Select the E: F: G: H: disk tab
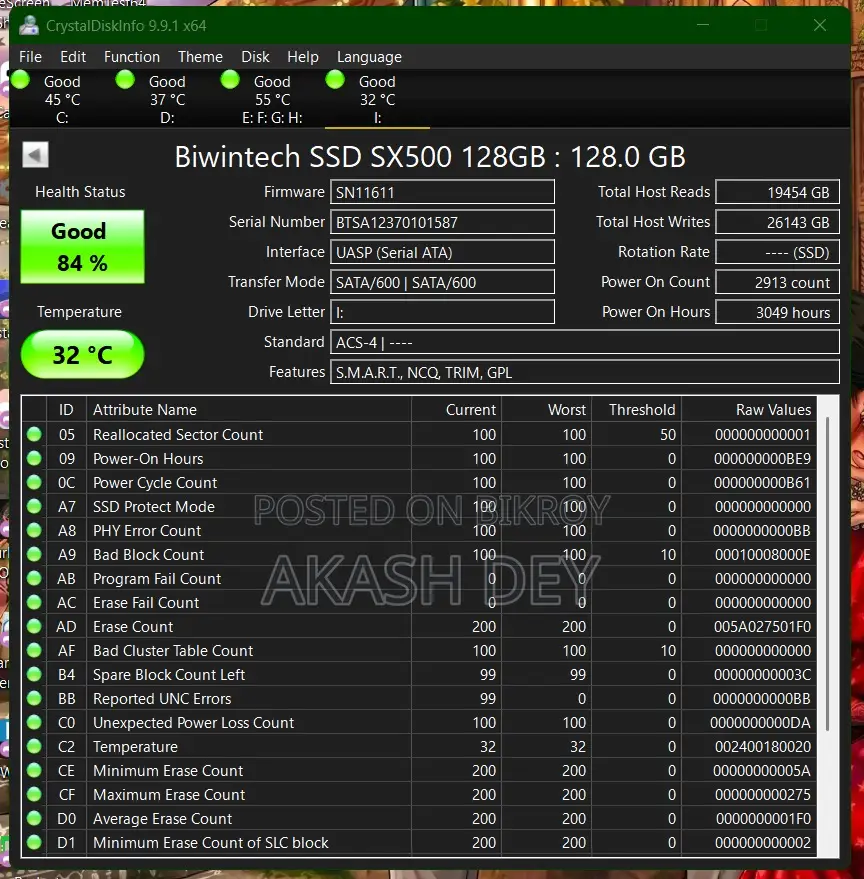The image size is (864, 879). click(x=272, y=99)
